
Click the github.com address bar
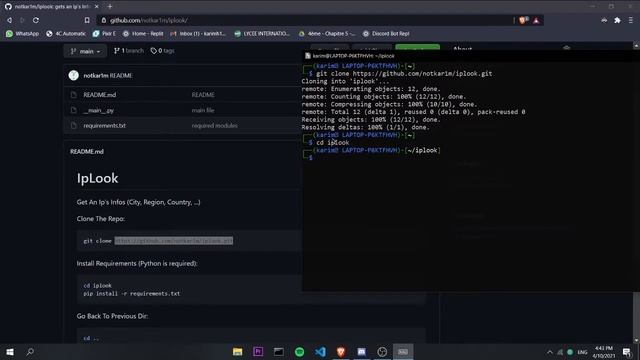pos(306,20)
